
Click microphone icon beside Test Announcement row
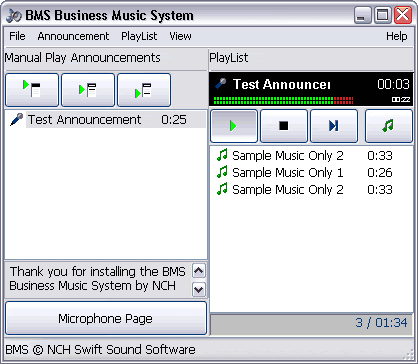click(x=16, y=119)
